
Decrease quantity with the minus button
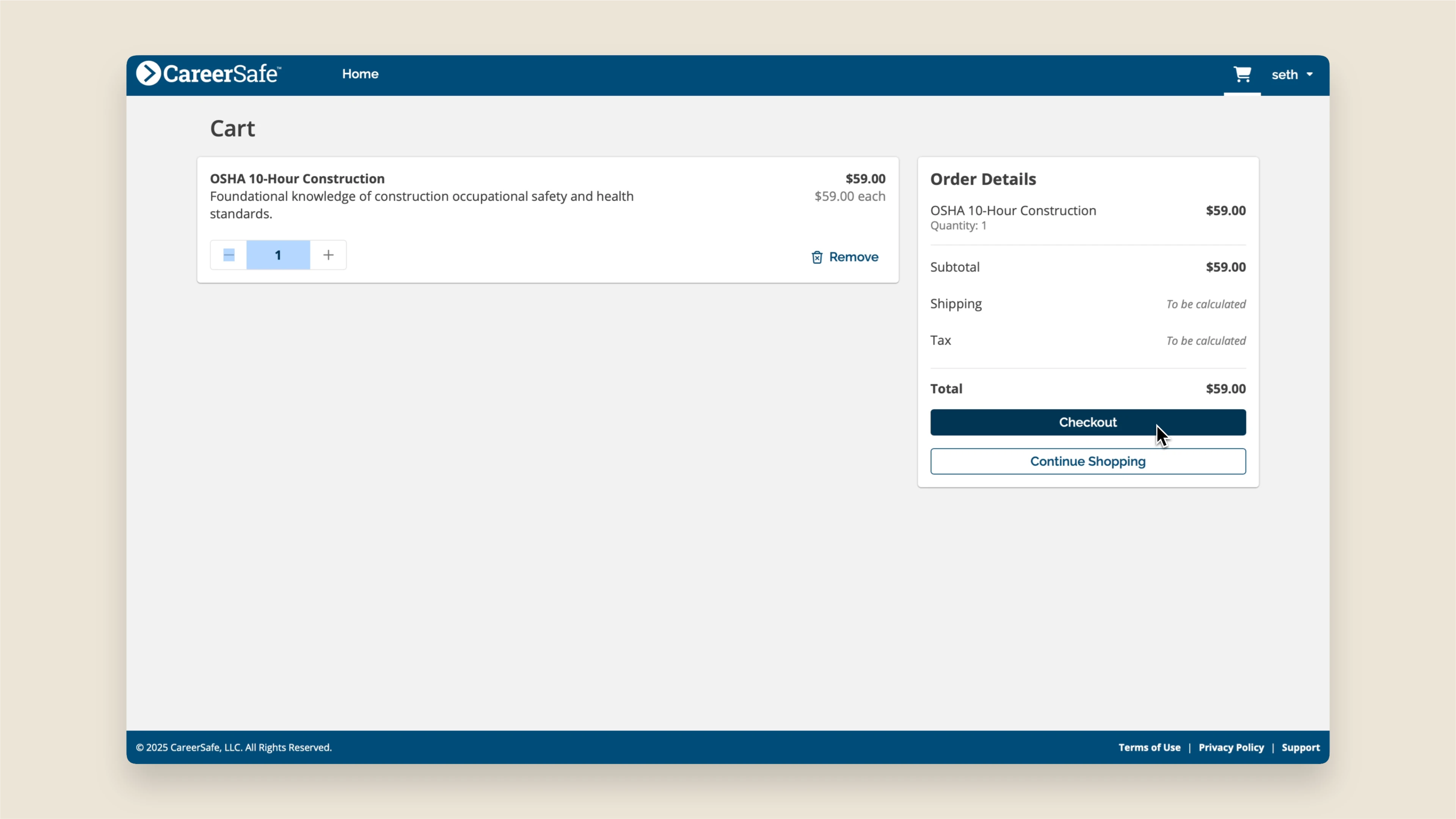tap(229, 255)
